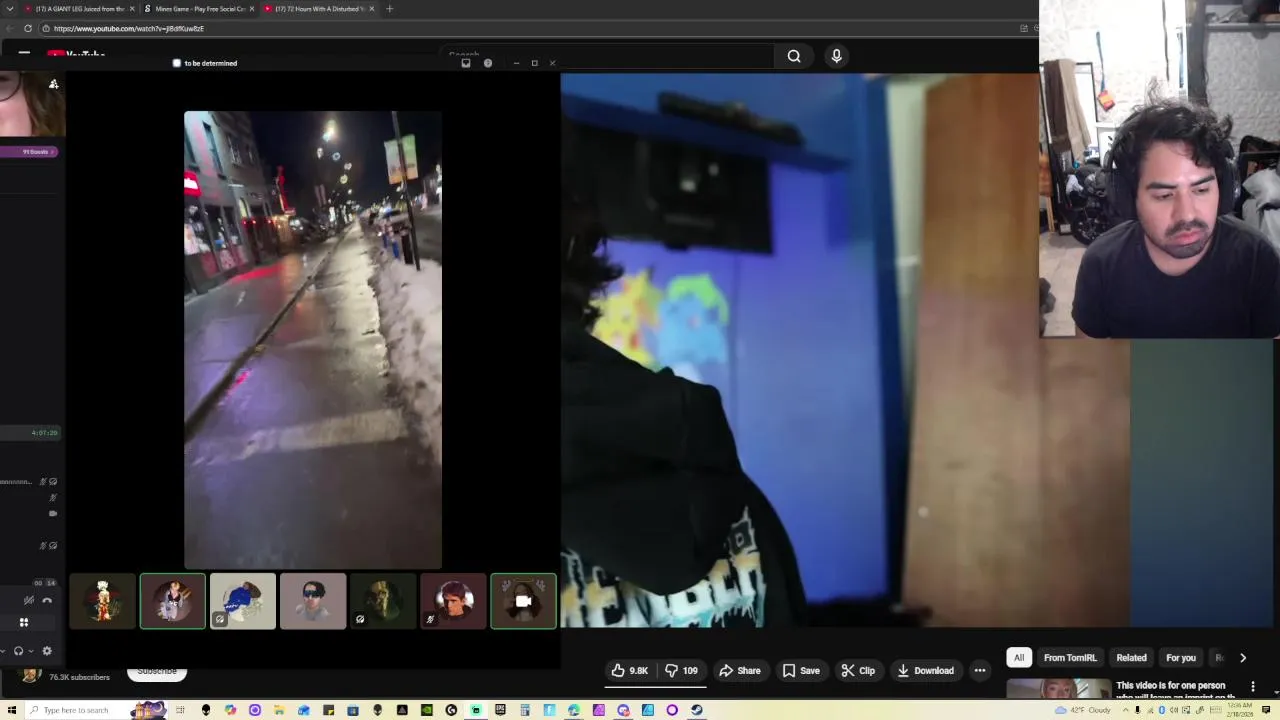1280x720 pixels.
Task: Select the From TomIRL chip
Action: tap(1070, 658)
